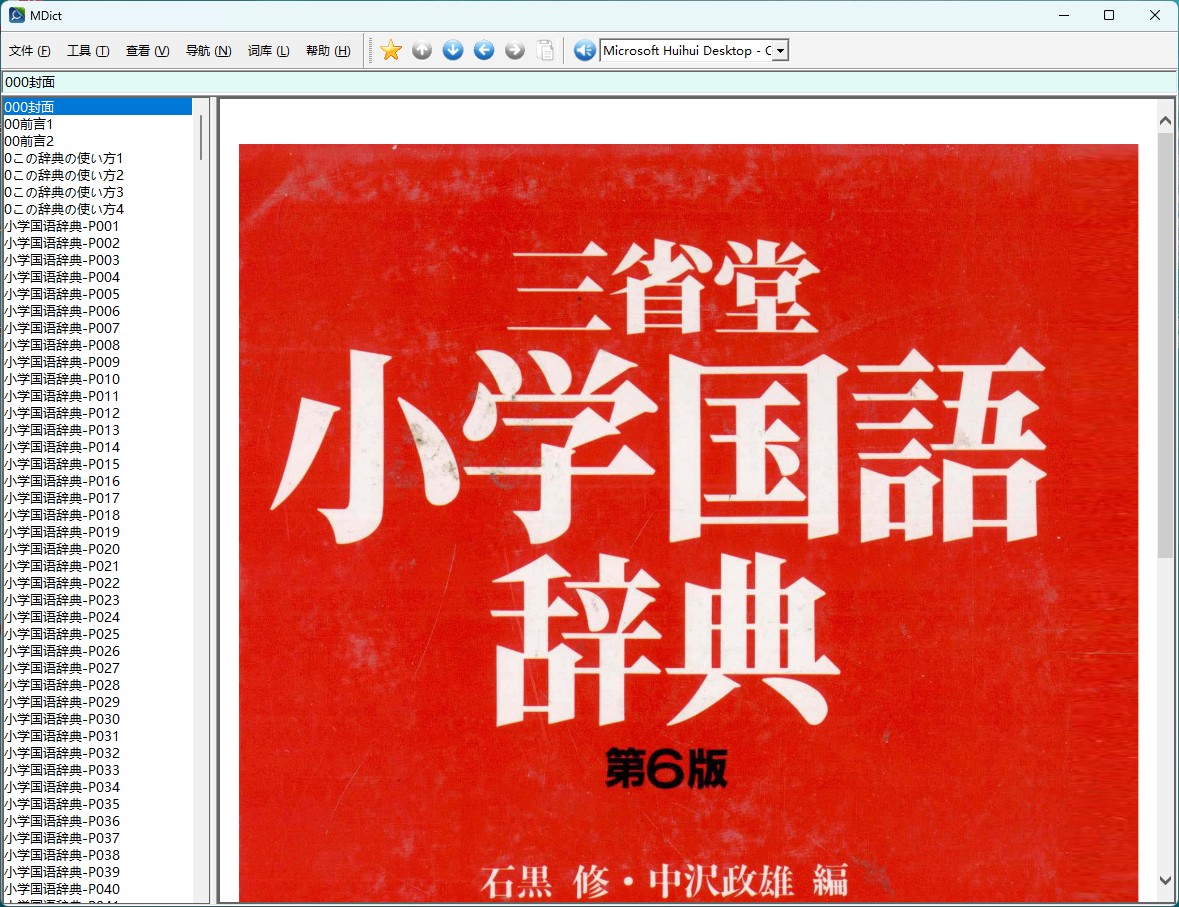1179x907 pixels.
Task: Open page 小学国语辞典-P020
Action: point(98,549)
